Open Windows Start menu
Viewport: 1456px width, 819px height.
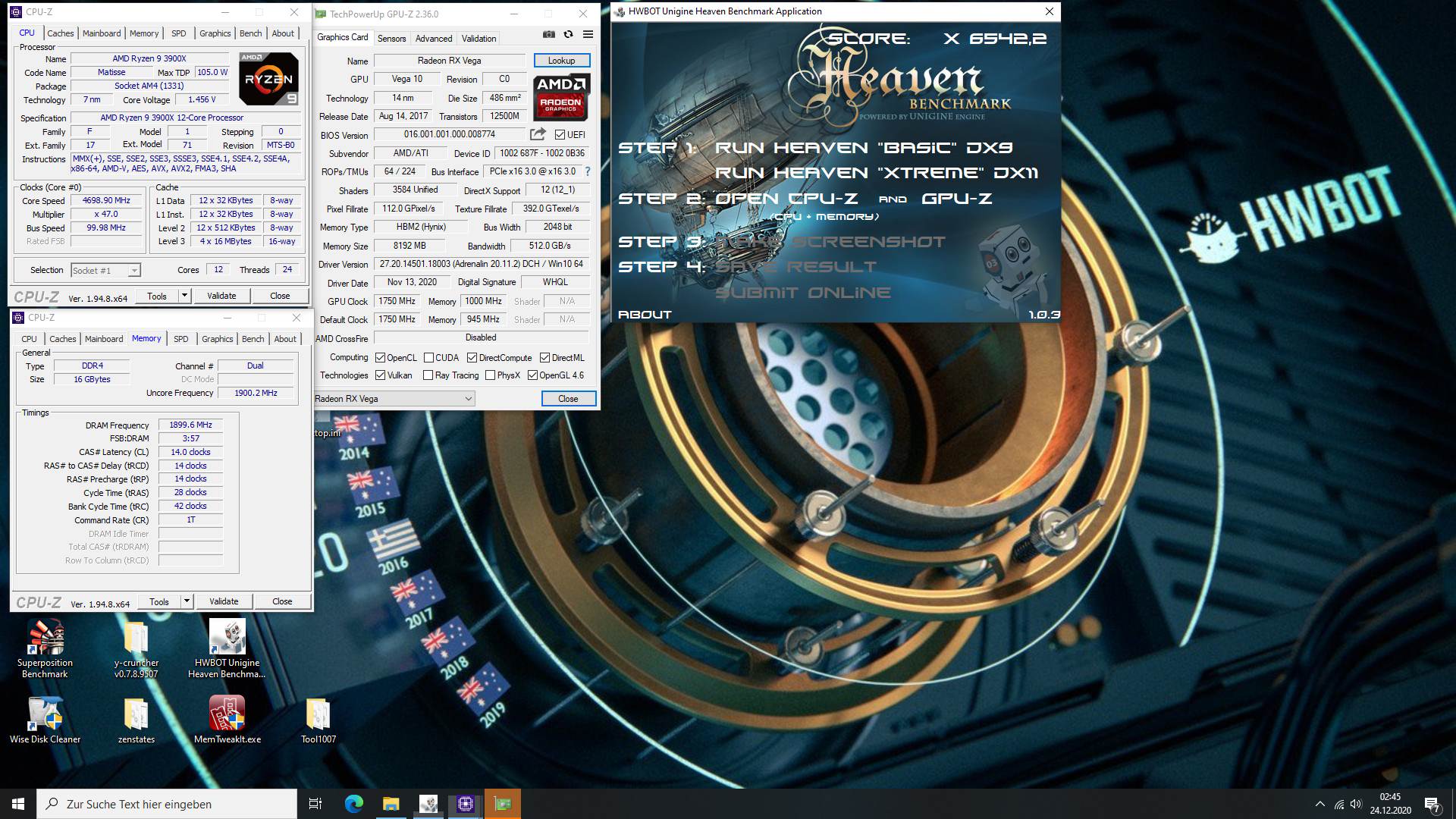tap(18, 804)
